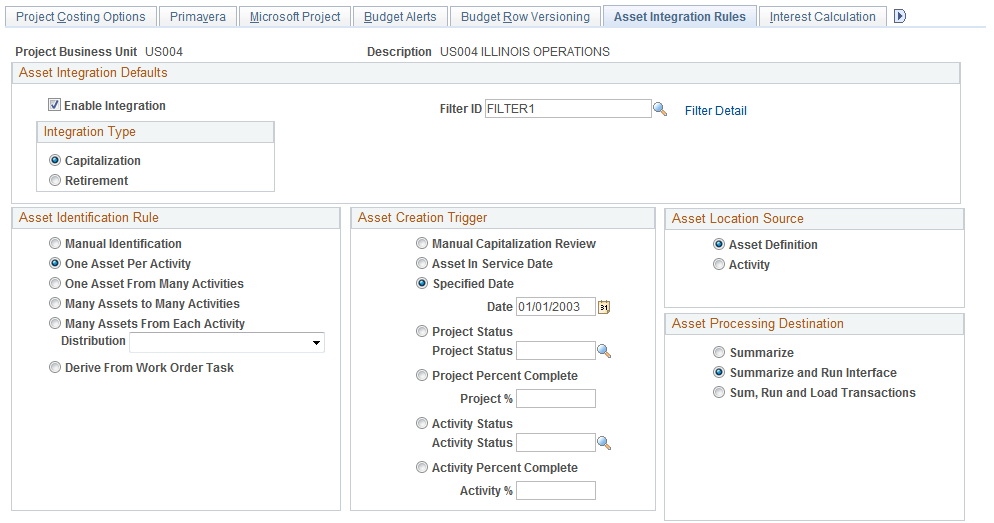This screenshot has height=523, width=994.
Task: Open Activity Status lookup magnifier
Action: tap(604, 443)
